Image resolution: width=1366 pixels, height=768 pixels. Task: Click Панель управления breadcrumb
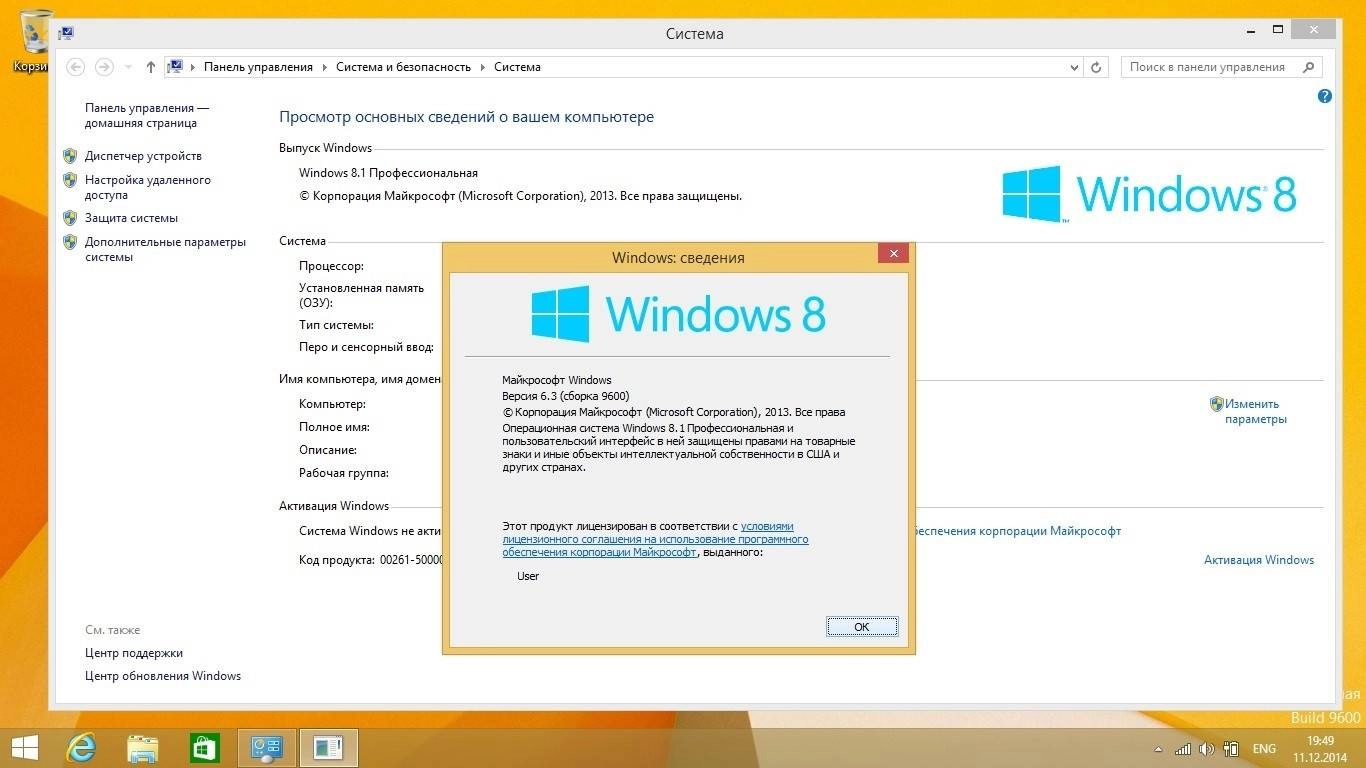coord(258,67)
